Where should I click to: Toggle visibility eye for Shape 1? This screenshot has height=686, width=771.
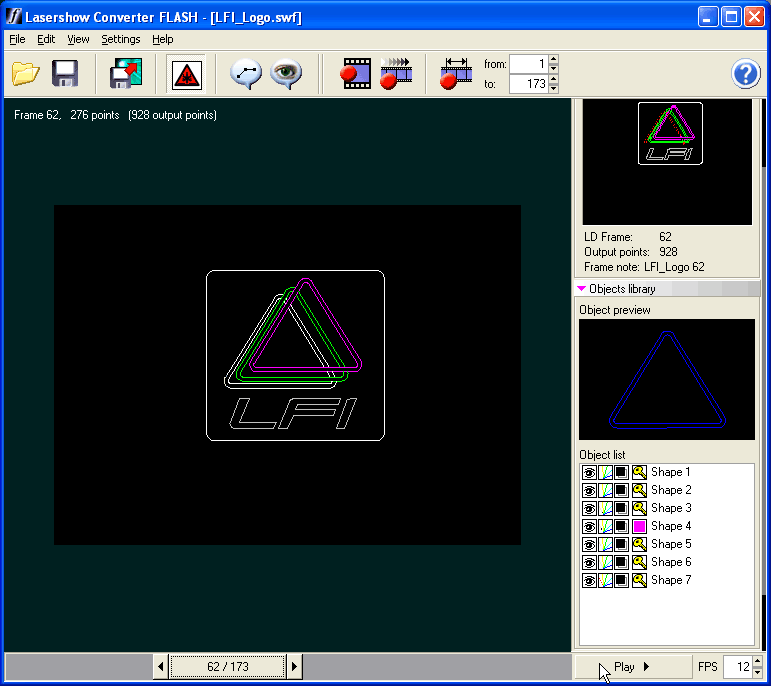point(589,472)
